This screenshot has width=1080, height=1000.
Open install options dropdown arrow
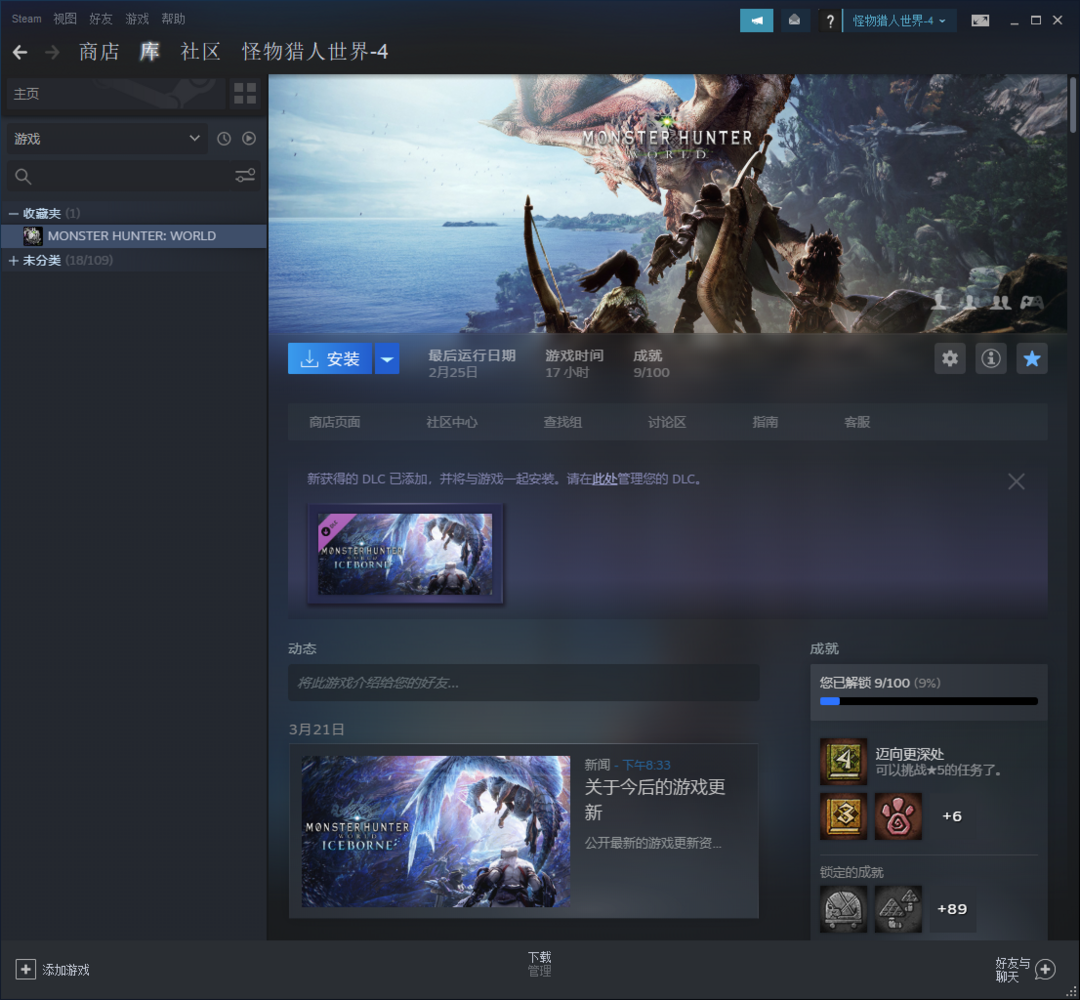point(387,359)
